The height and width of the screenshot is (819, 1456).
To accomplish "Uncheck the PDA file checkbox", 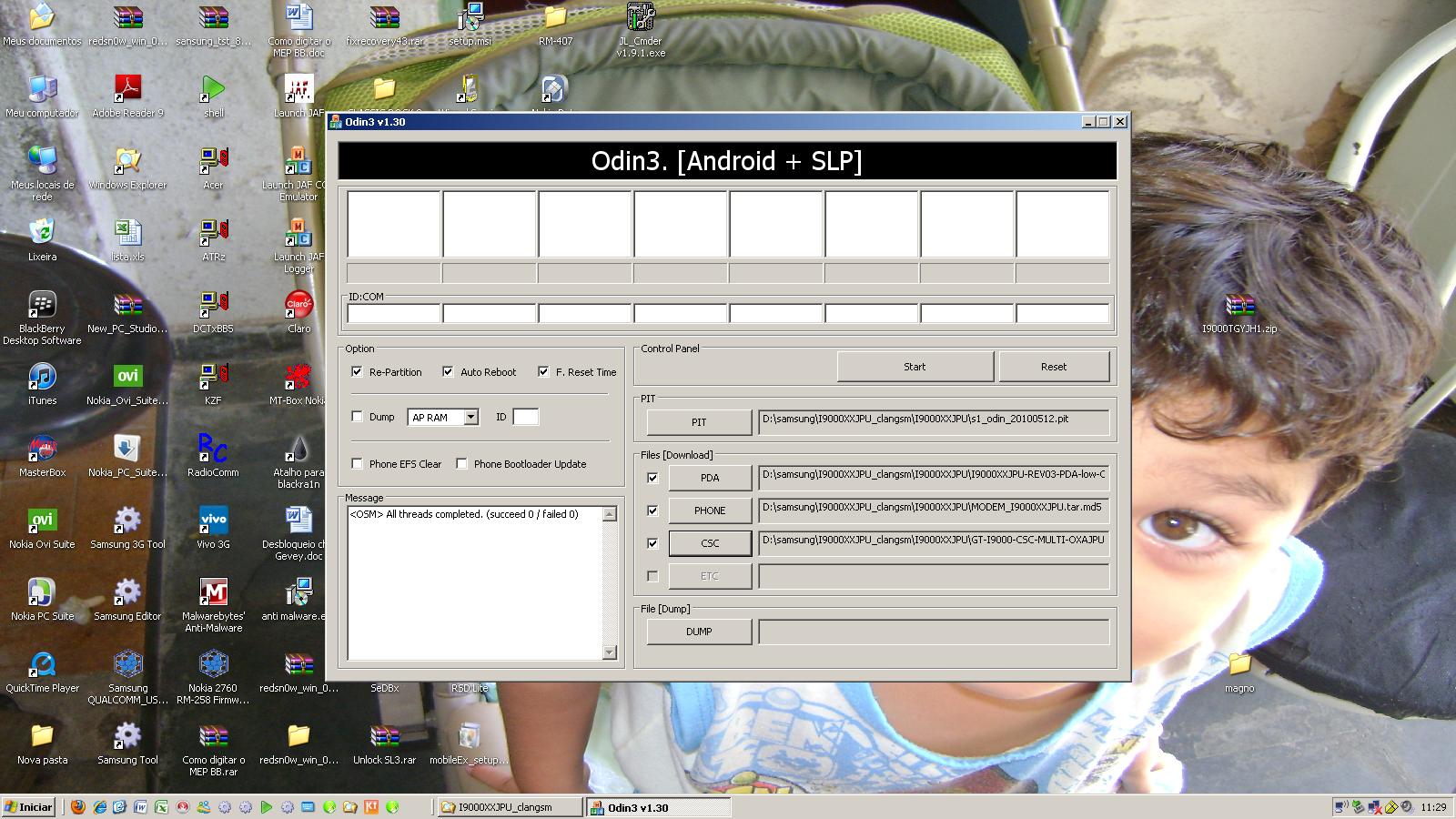I will (652, 477).
